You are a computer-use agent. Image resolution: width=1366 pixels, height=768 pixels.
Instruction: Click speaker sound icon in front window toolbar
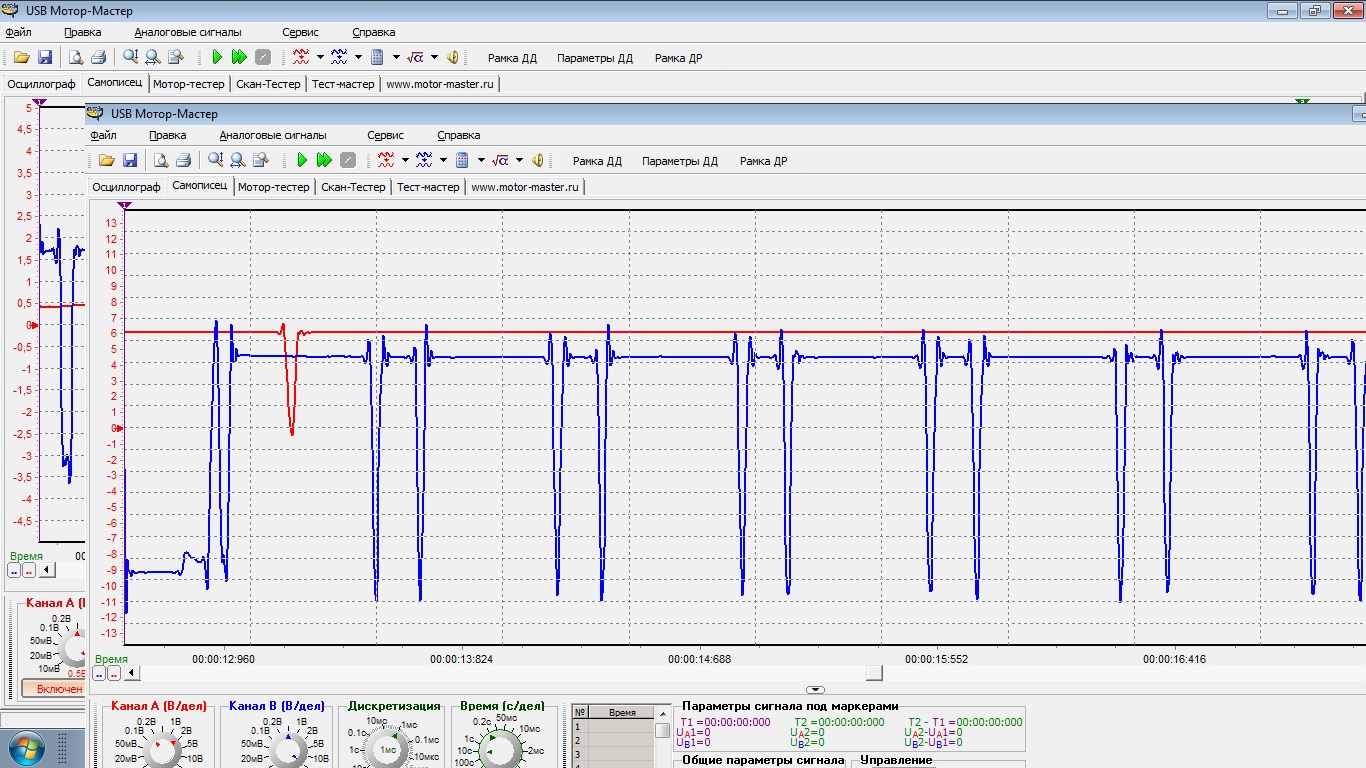(538, 160)
